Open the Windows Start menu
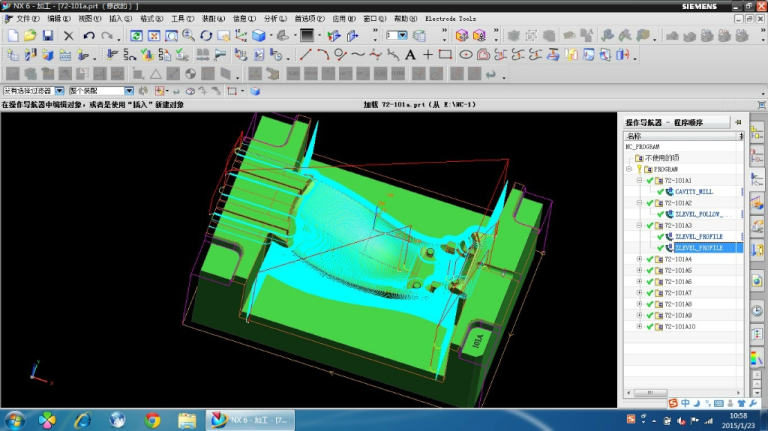Image resolution: width=768 pixels, height=431 pixels. point(14,420)
